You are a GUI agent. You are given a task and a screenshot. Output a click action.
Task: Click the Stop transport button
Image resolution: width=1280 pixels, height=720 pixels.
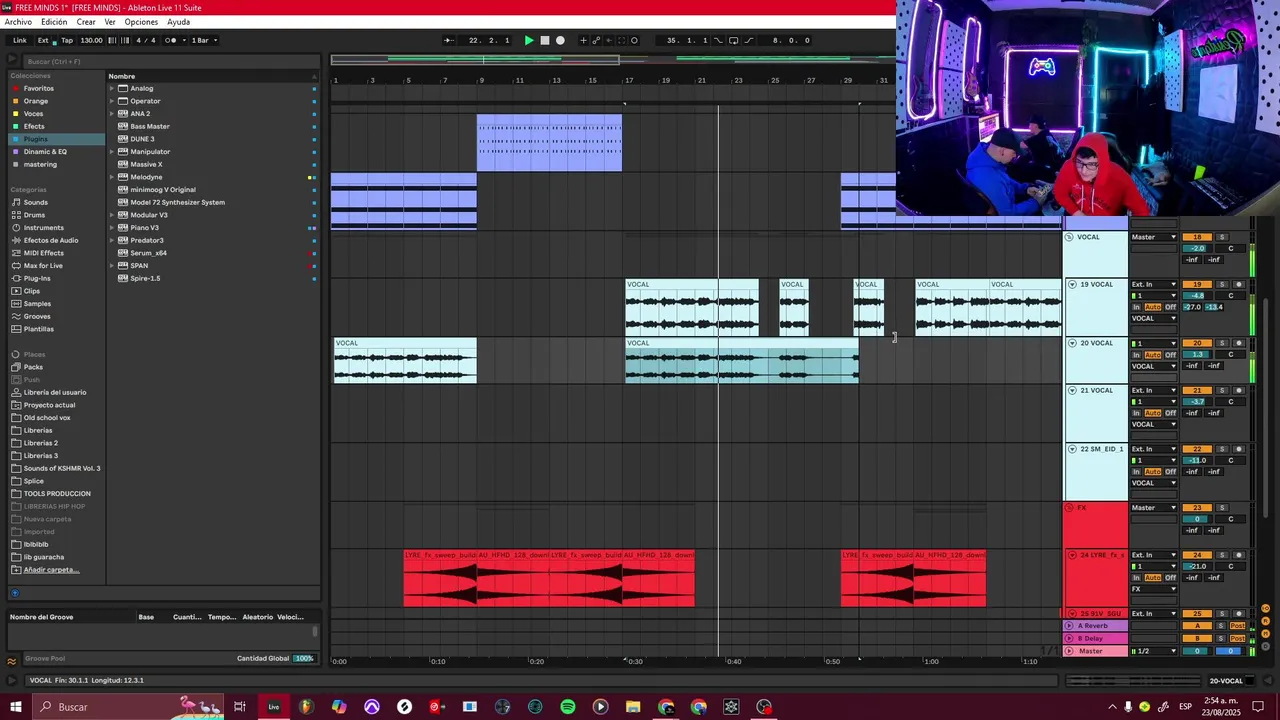click(x=545, y=40)
